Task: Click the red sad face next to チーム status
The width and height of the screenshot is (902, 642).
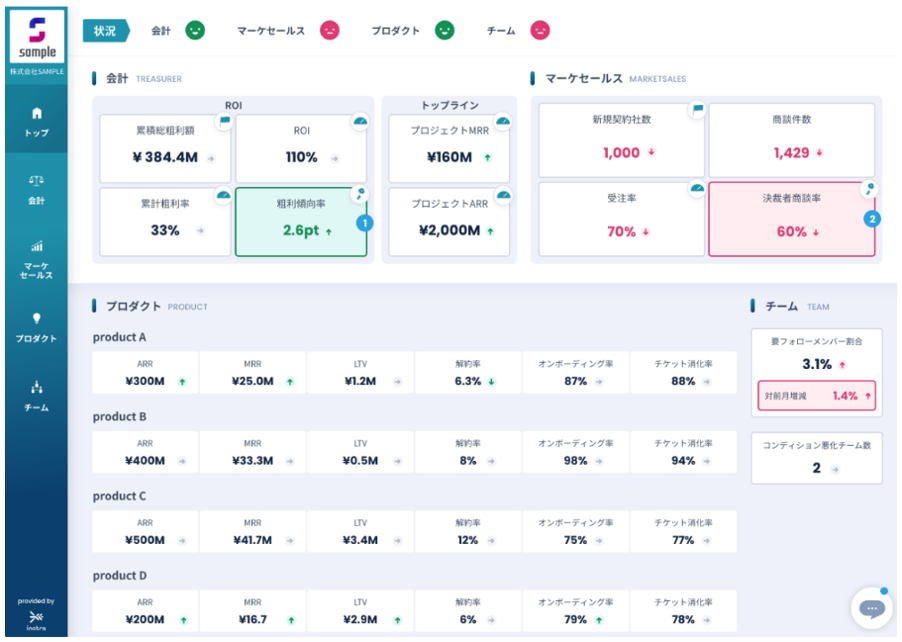Action: click(x=540, y=30)
